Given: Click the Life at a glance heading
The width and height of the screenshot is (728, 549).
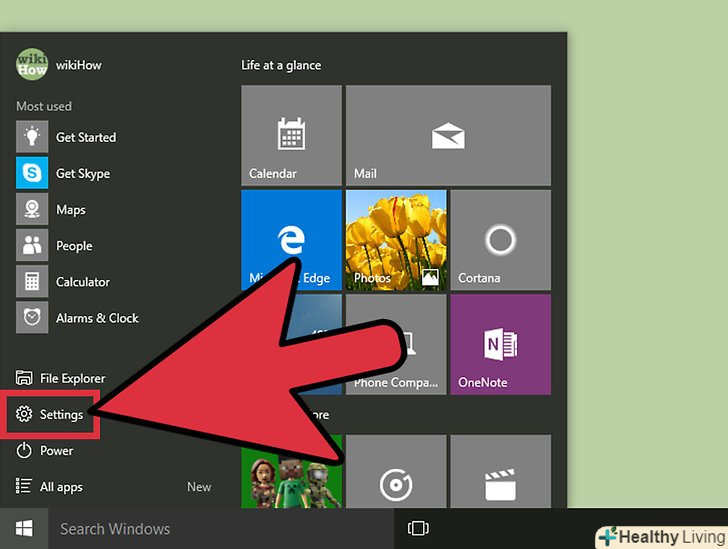Looking at the screenshot, I should tap(281, 65).
